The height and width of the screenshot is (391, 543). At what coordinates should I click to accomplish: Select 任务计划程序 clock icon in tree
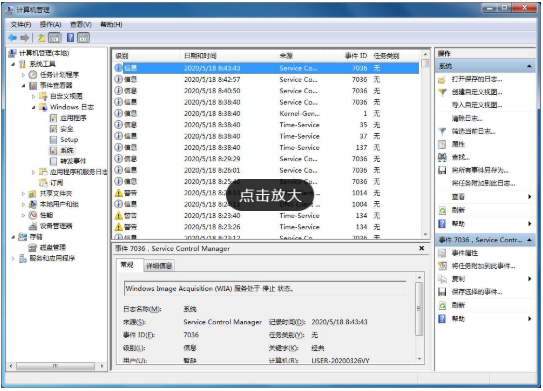pyautogui.click(x=33, y=74)
